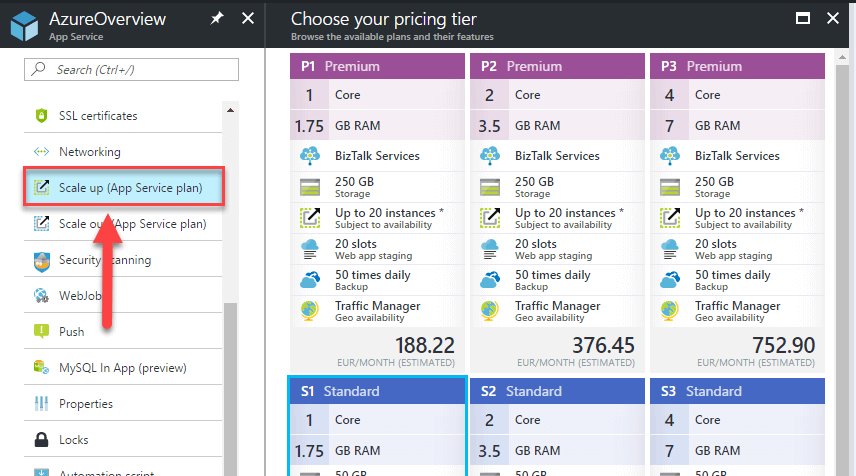Click the backup cloud icon in P1 card

pos(310,280)
